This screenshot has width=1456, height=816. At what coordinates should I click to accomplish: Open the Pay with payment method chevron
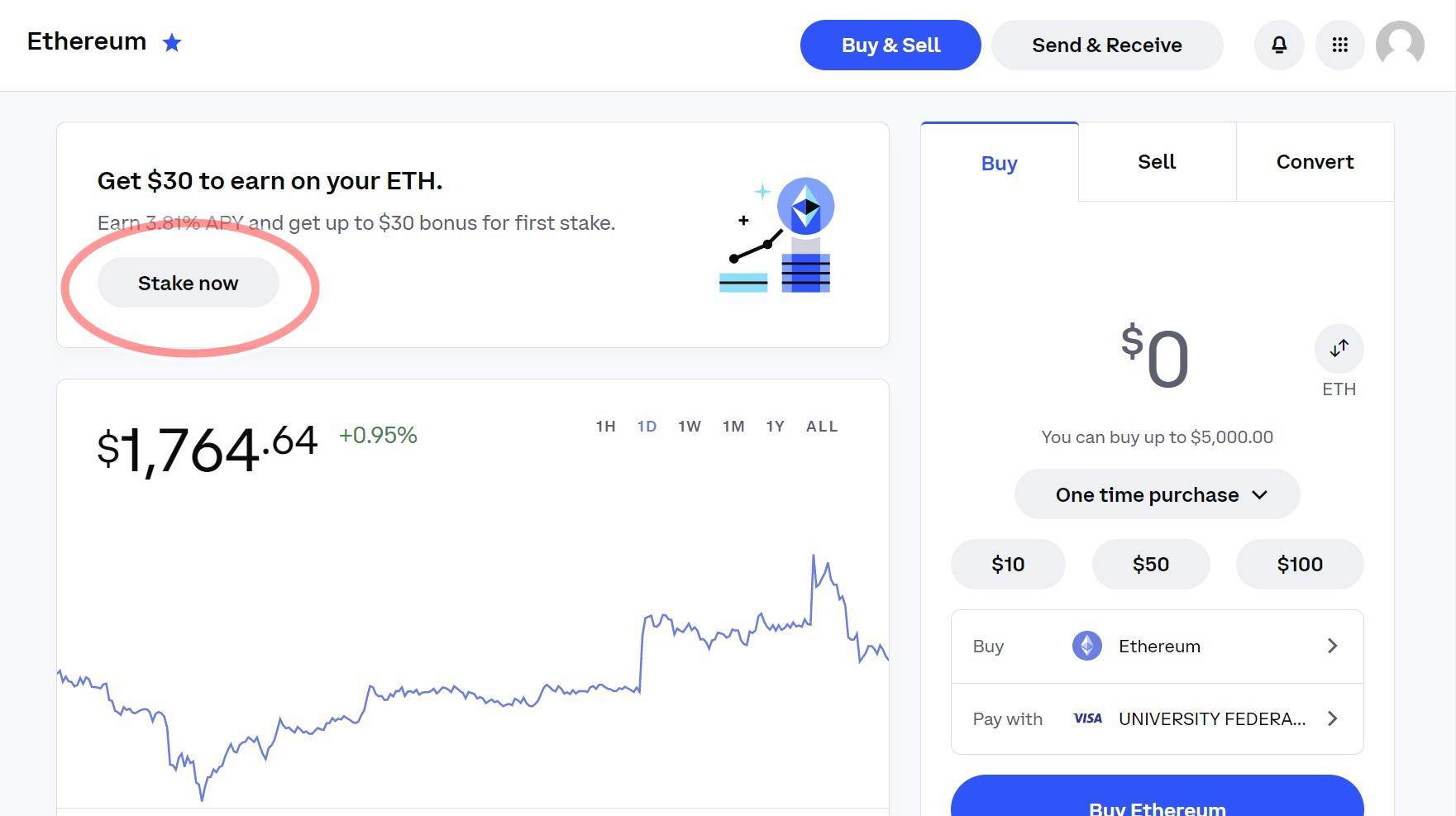pyautogui.click(x=1332, y=718)
